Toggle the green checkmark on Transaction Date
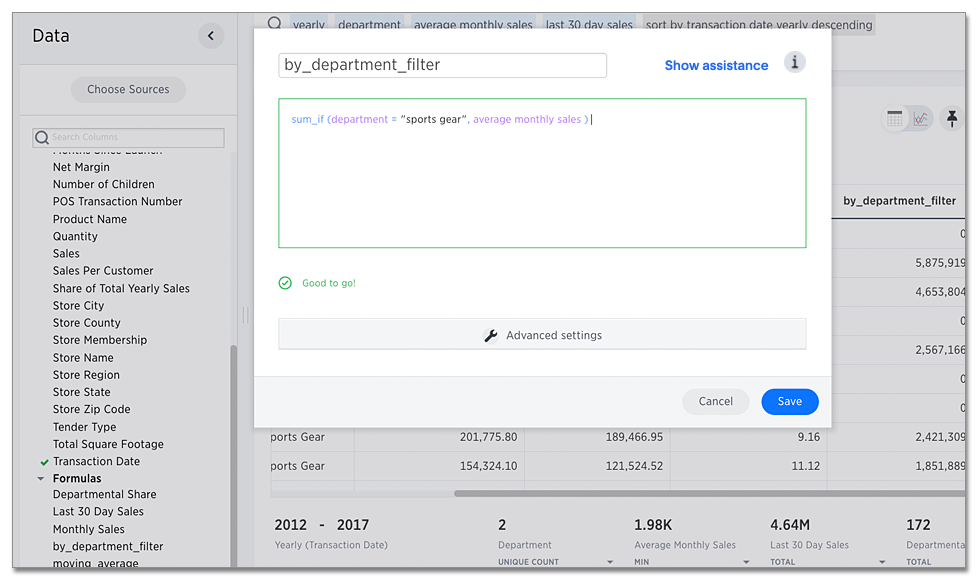This screenshot has width=978, height=580. coord(42,461)
